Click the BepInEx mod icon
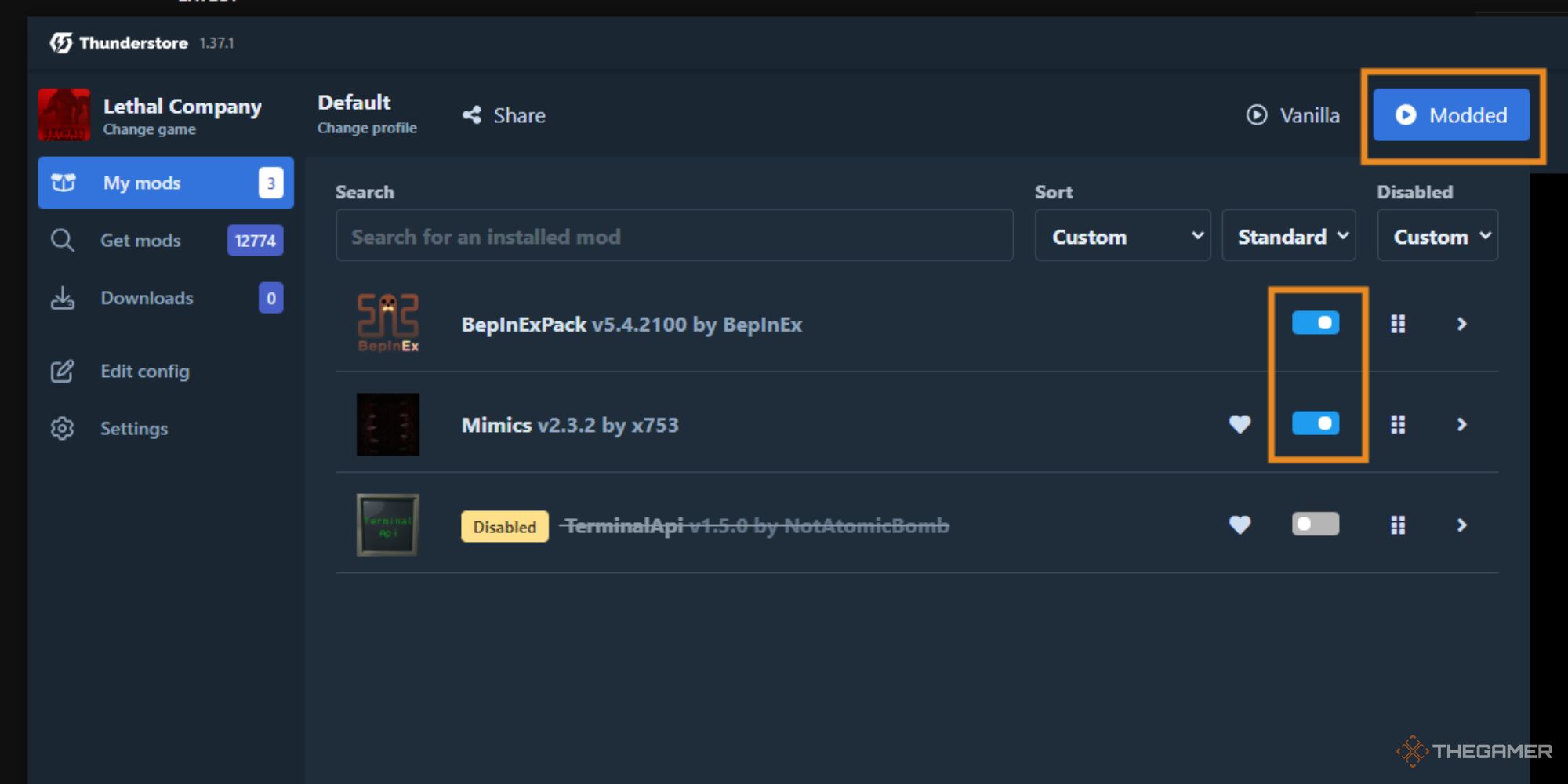 point(388,323)
